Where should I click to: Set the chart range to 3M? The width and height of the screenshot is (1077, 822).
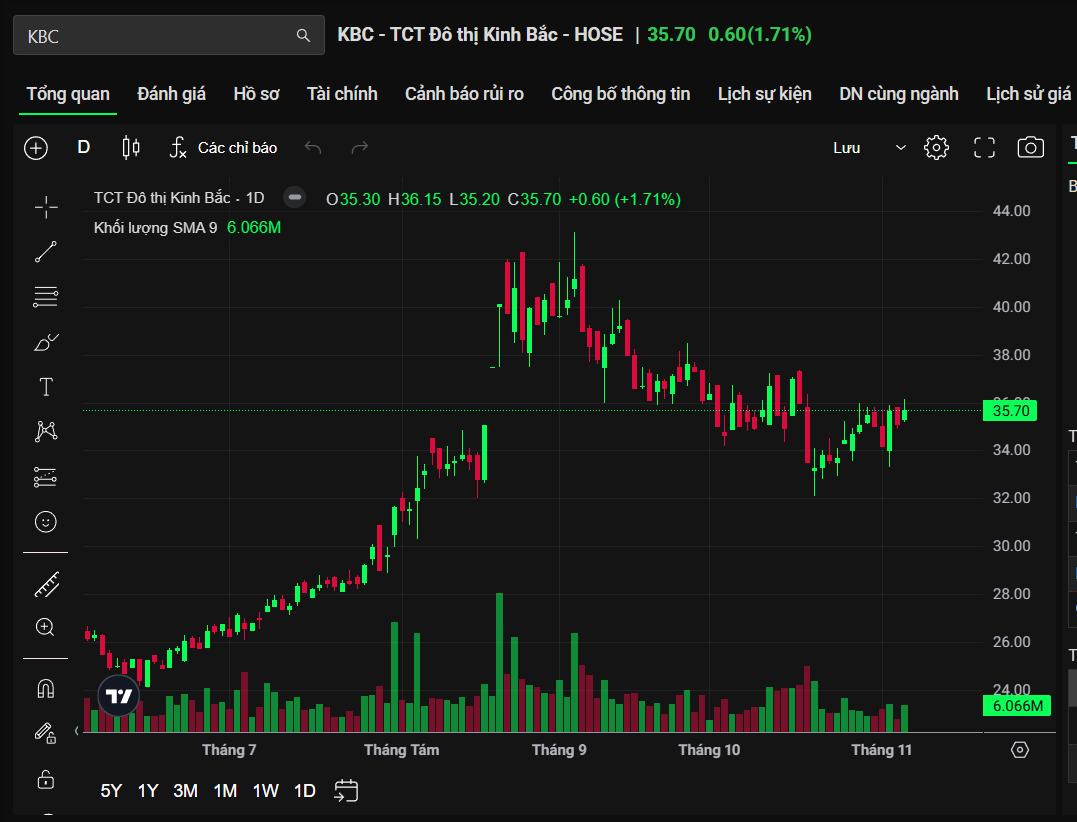point(185,791)
